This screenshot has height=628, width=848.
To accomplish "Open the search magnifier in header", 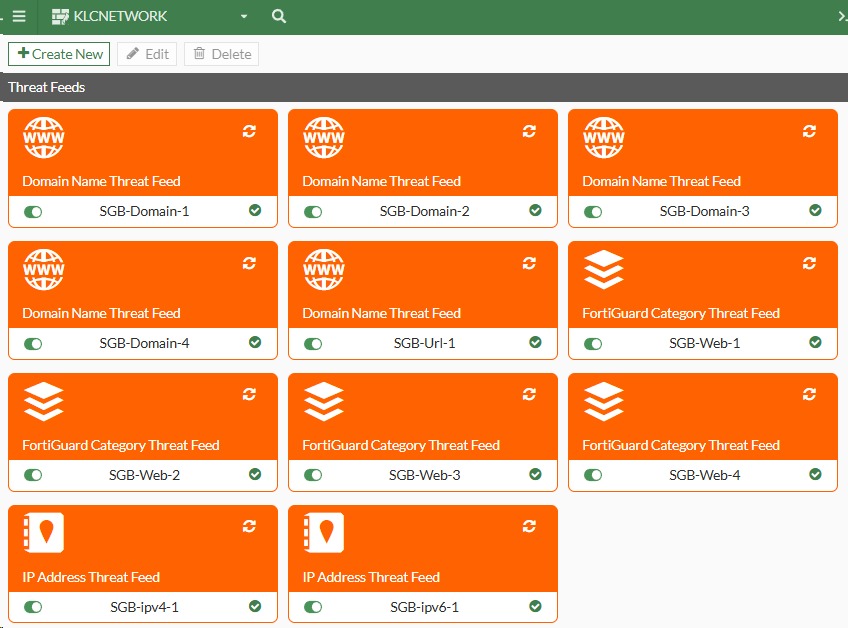I will point(279,16).
